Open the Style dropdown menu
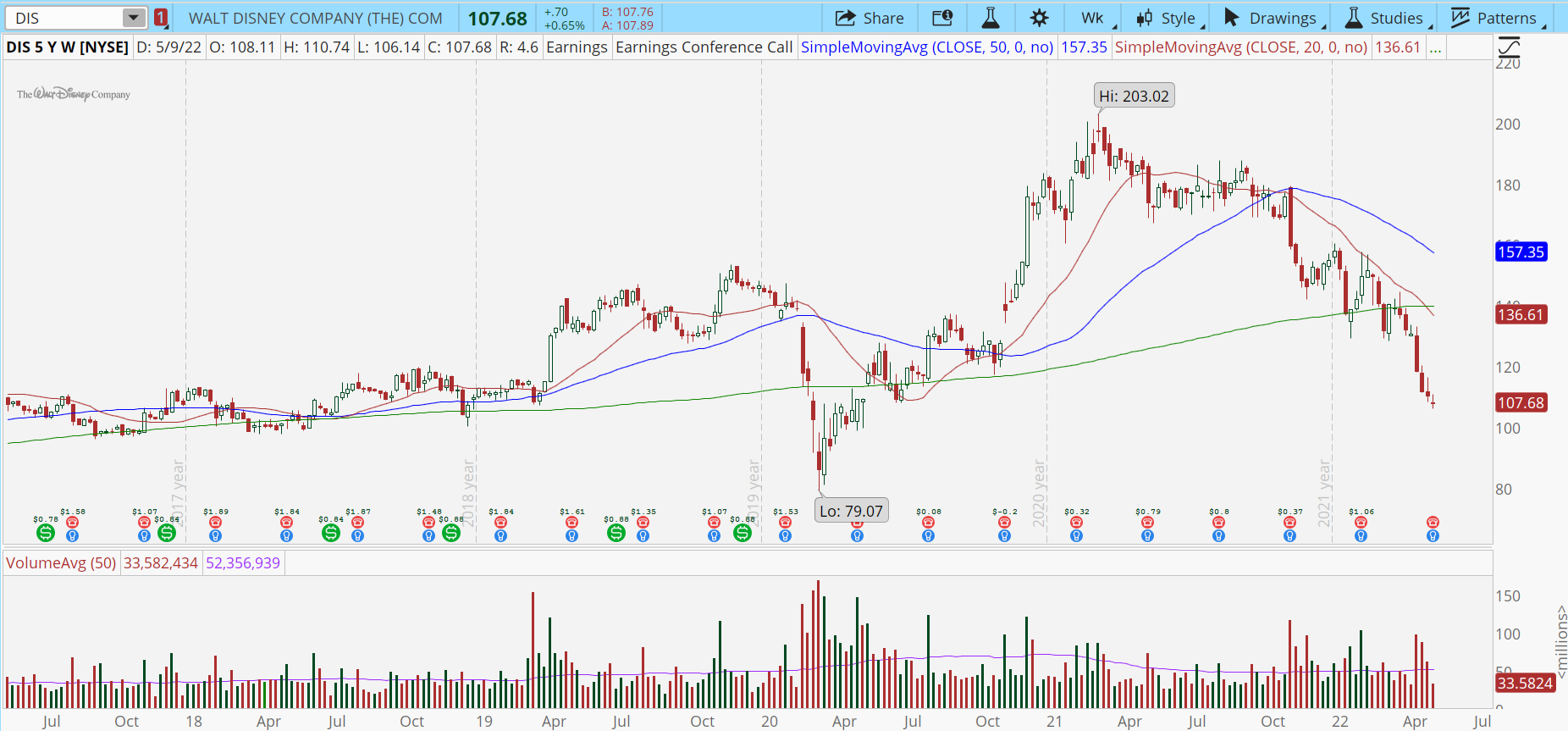This screenshot has width=1568, height=731. point(1169,18)
